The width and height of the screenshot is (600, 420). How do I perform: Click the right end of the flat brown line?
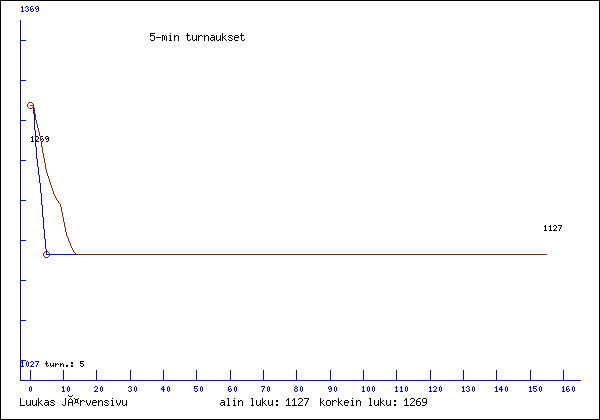coord(546,254)
